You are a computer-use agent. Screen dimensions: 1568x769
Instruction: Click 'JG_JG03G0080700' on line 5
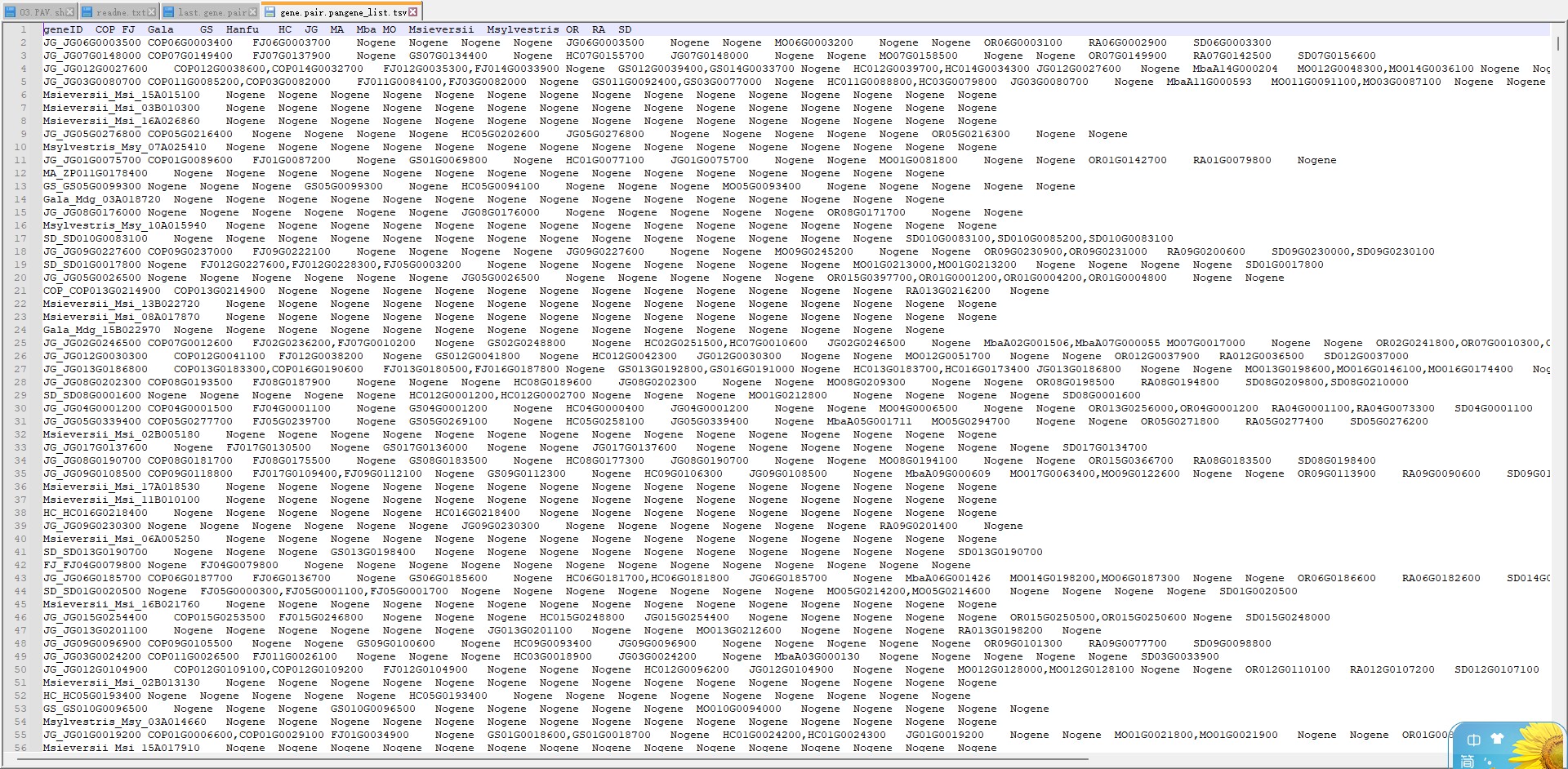[x=92, y=82]
